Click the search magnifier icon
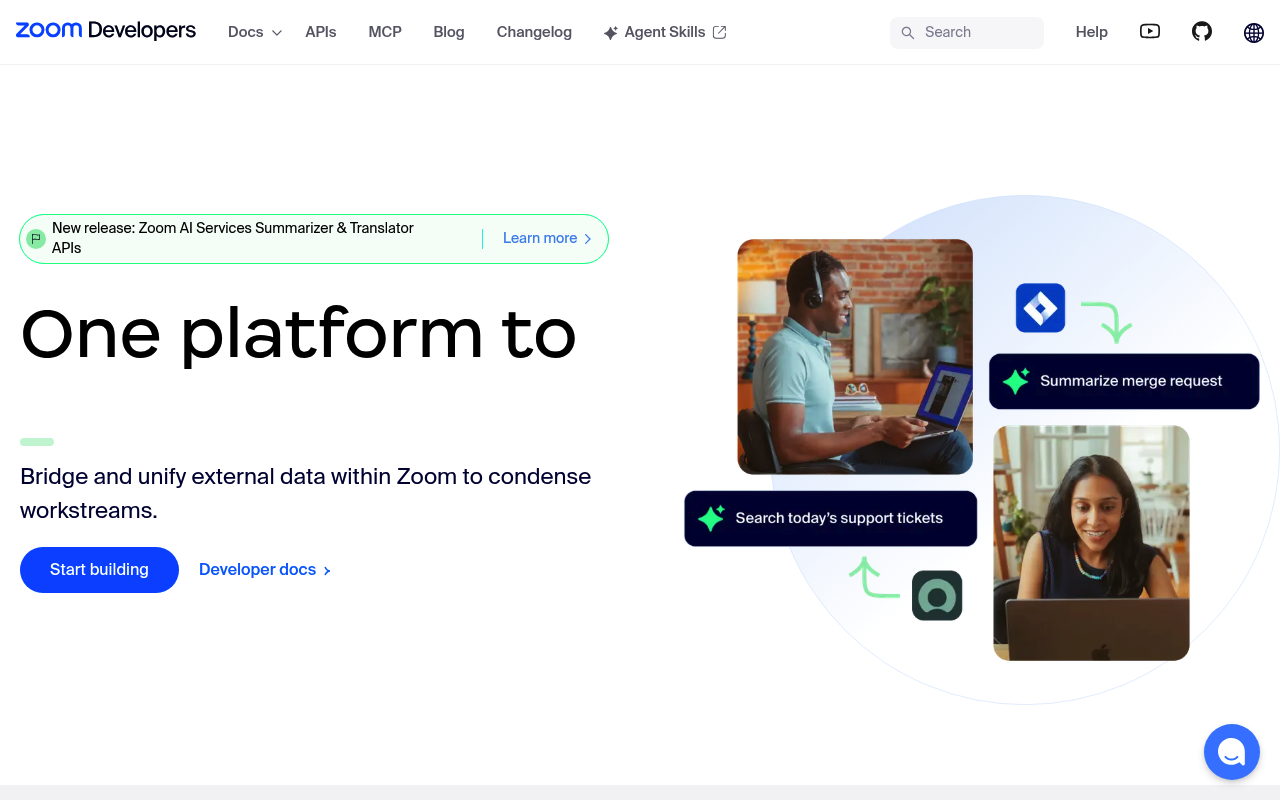 pyautogui.click(x=908, y=33)
